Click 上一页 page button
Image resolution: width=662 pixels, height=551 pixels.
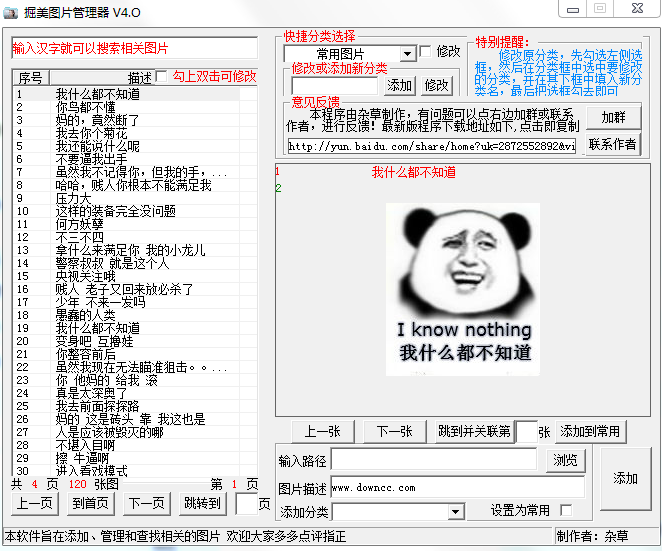35,503
